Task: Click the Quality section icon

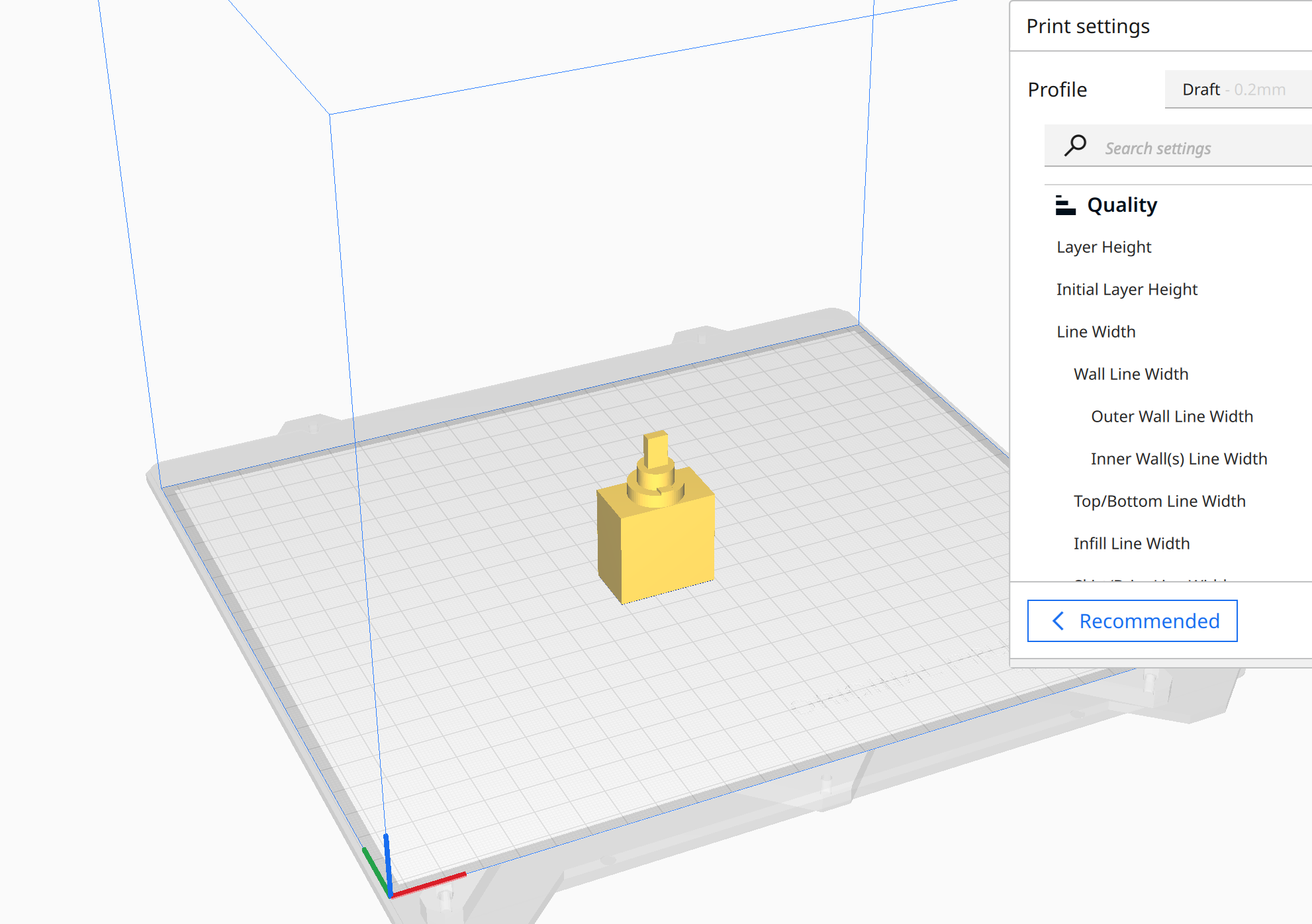Action: (1063, 205)
